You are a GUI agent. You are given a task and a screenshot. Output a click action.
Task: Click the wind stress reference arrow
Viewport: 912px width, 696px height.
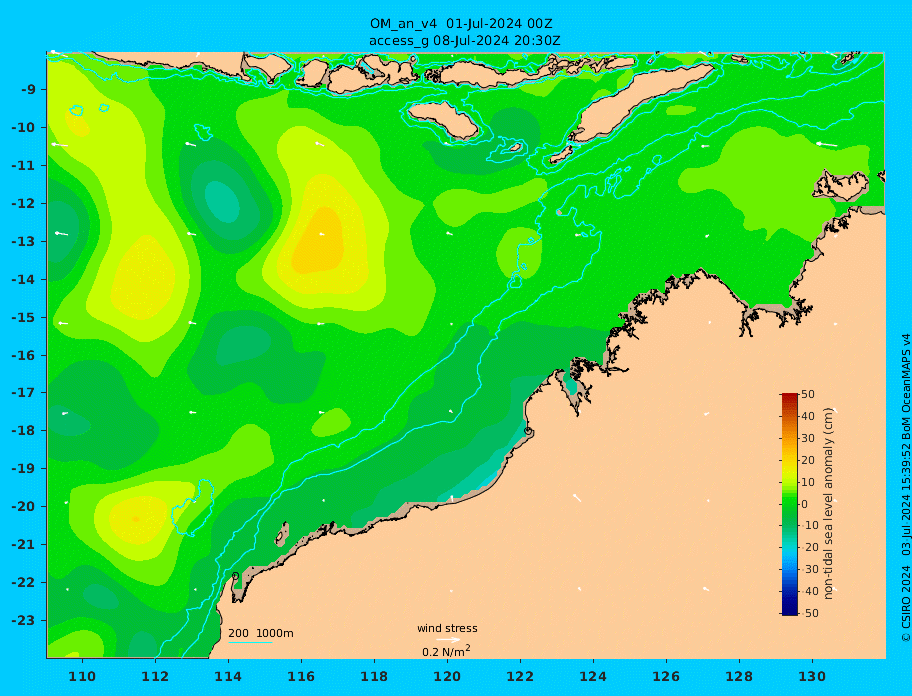coord(448,640)
